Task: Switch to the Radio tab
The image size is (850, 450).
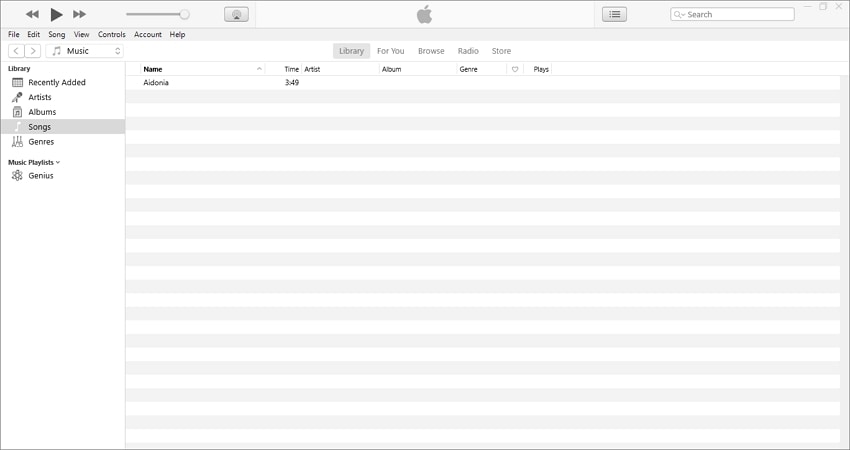Action: pyautogui.click(x=468, y=51)
